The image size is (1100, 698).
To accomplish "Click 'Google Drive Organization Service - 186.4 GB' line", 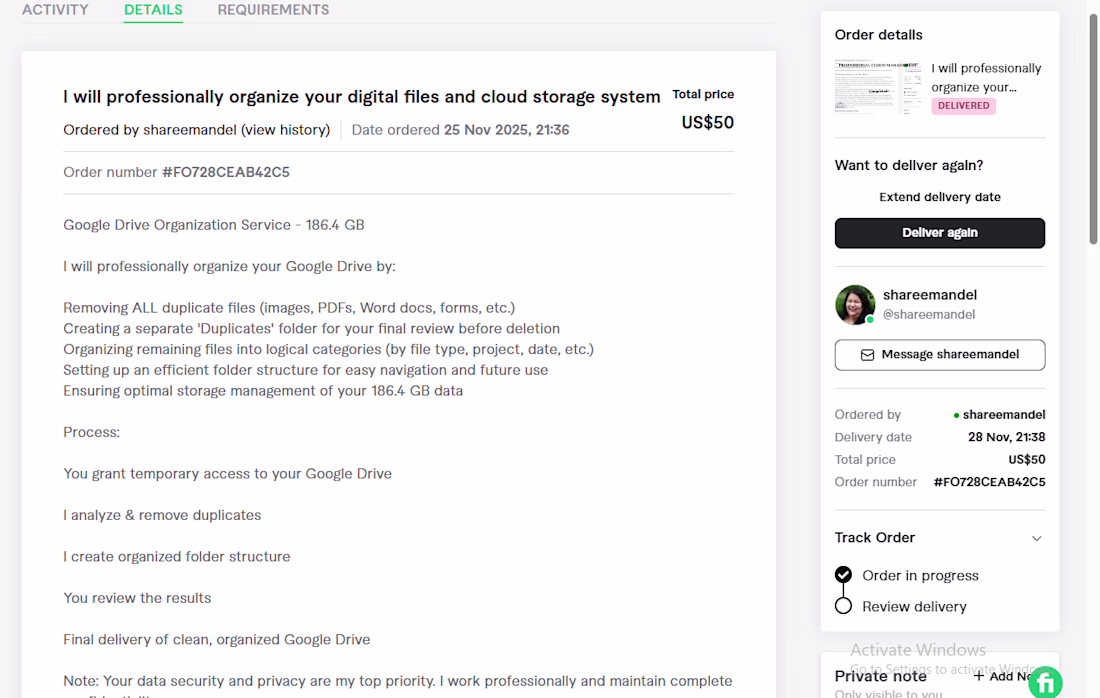I will click(214, 225).
